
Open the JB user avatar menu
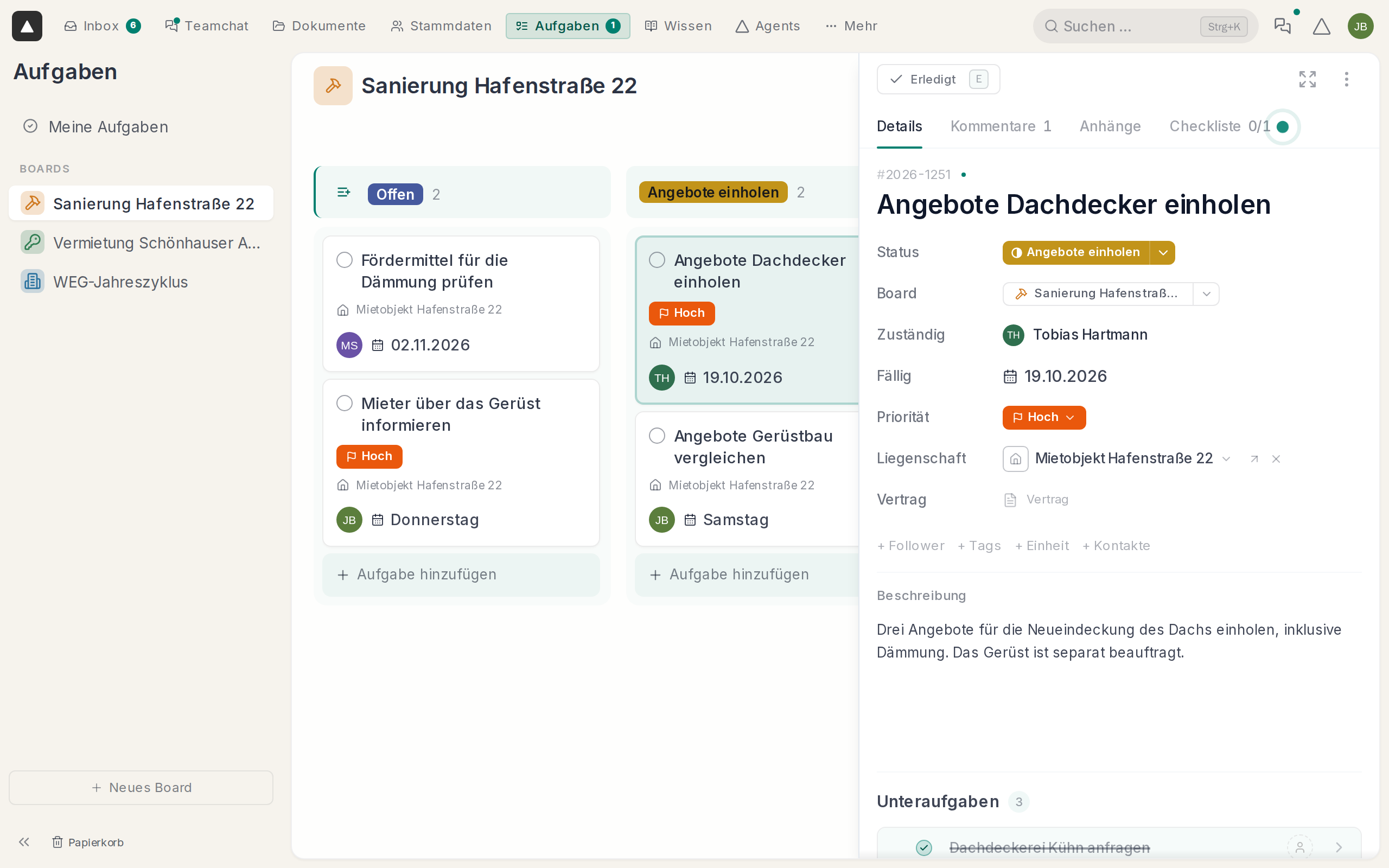coord(1360,26)
